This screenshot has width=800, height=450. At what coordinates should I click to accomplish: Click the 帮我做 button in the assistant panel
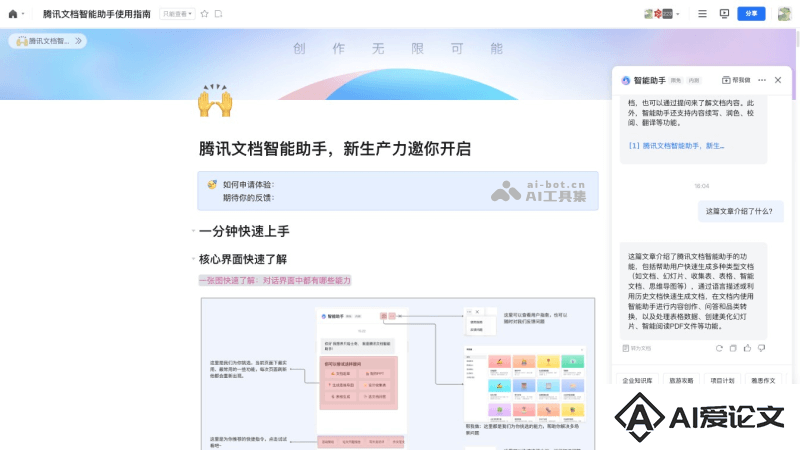pyautogui.click(x=736, y=80)
